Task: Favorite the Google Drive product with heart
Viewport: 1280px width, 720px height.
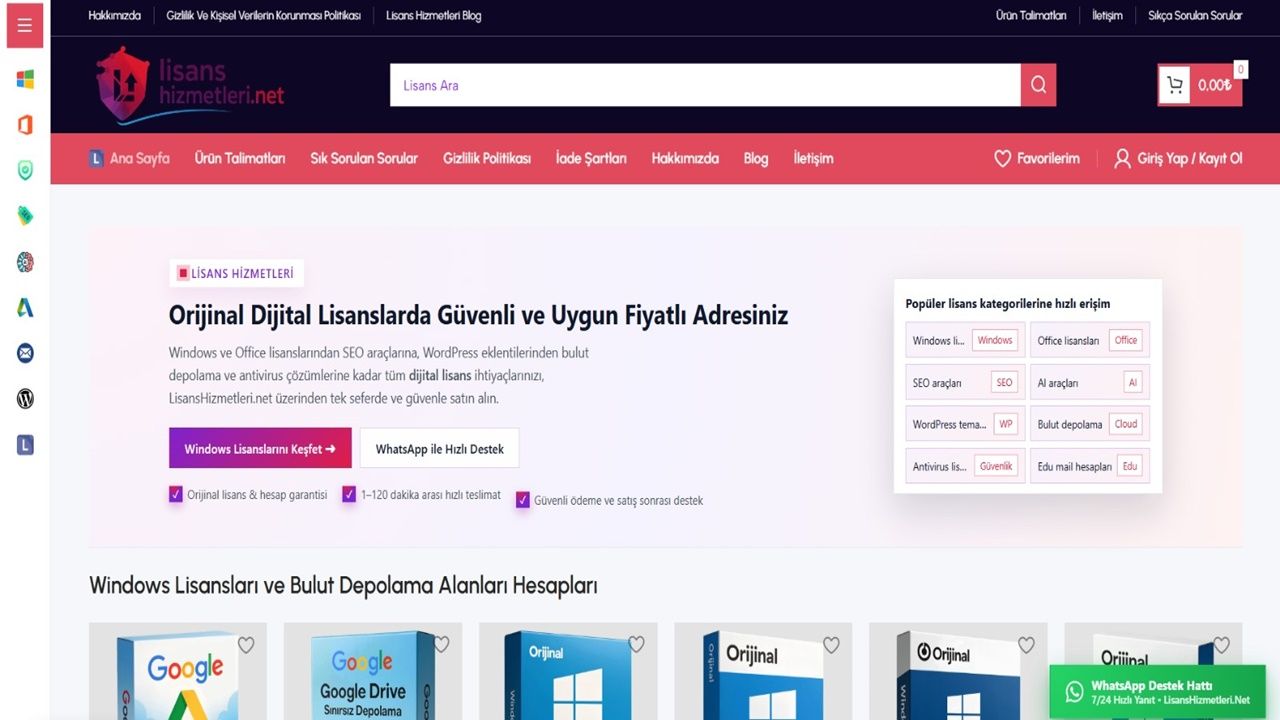Action: click(441, 645)
